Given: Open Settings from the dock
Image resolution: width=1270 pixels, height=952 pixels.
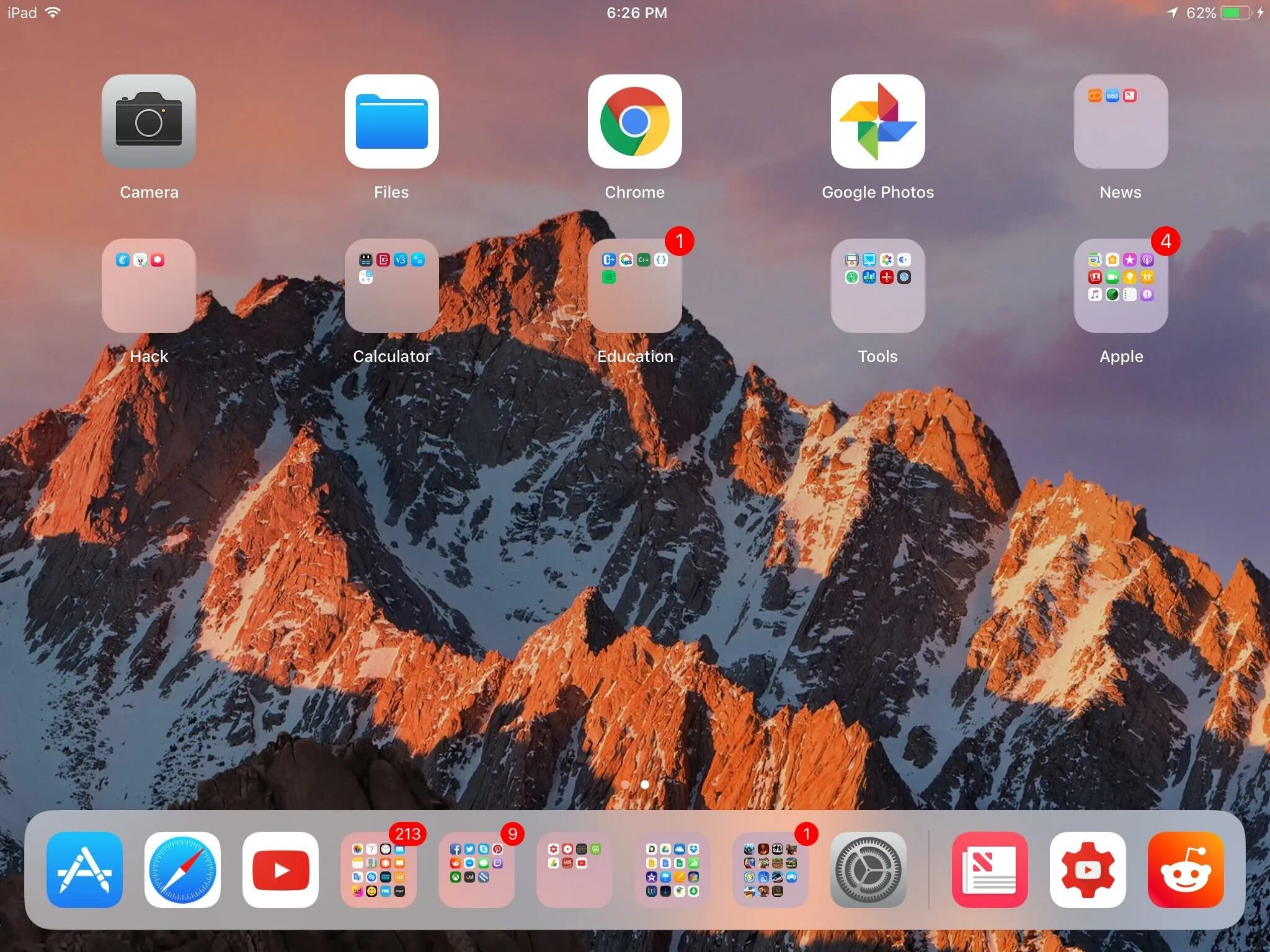Looking at the screenshot, I should (868, 870).
